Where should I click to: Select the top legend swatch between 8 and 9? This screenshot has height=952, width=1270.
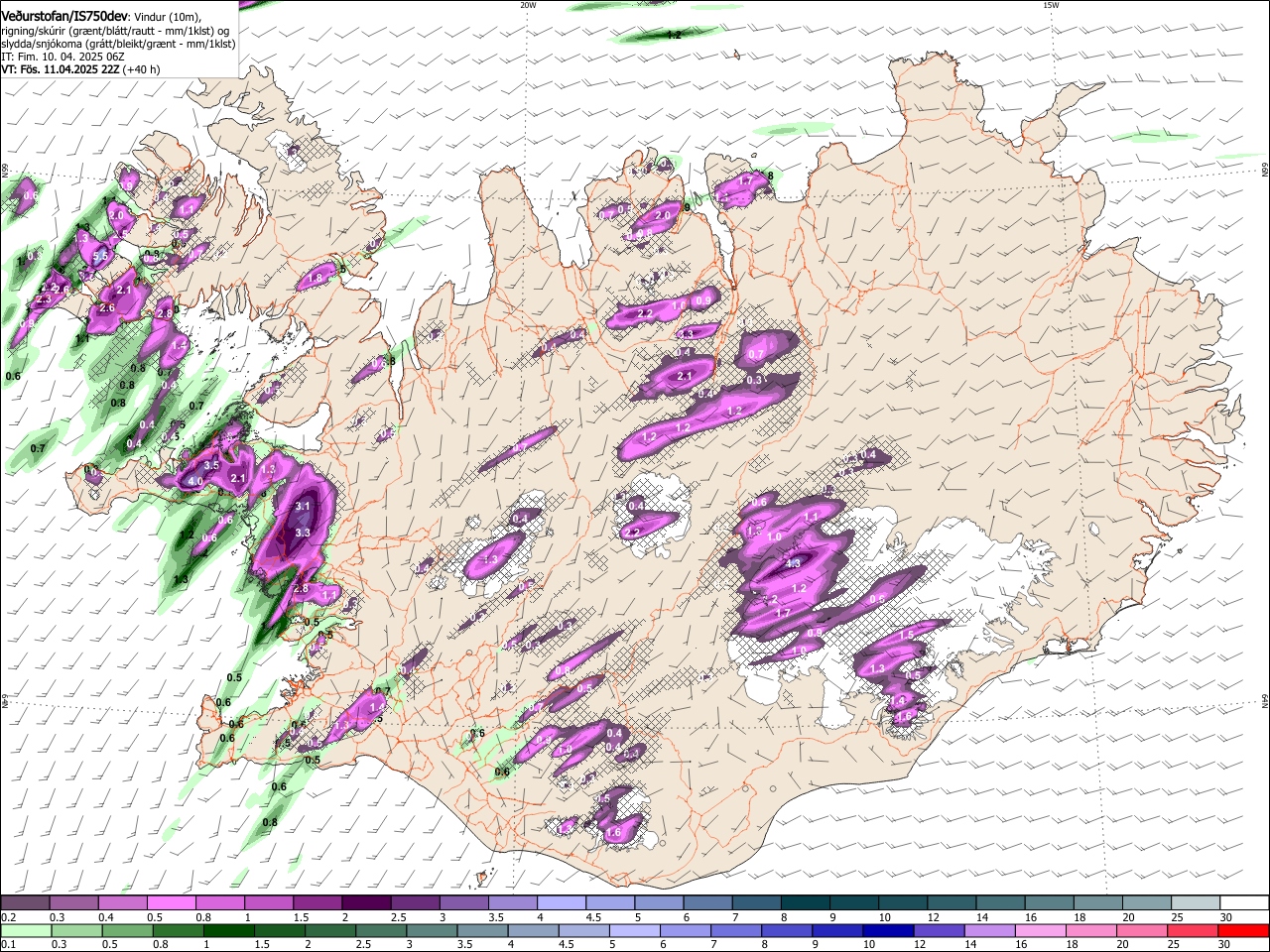806,903
